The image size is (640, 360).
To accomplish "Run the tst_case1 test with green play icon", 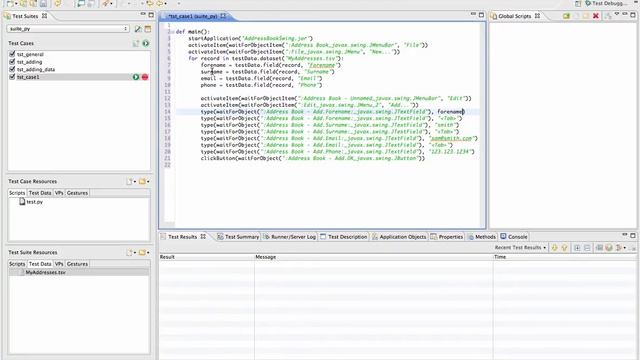I will tap(136, 77).
